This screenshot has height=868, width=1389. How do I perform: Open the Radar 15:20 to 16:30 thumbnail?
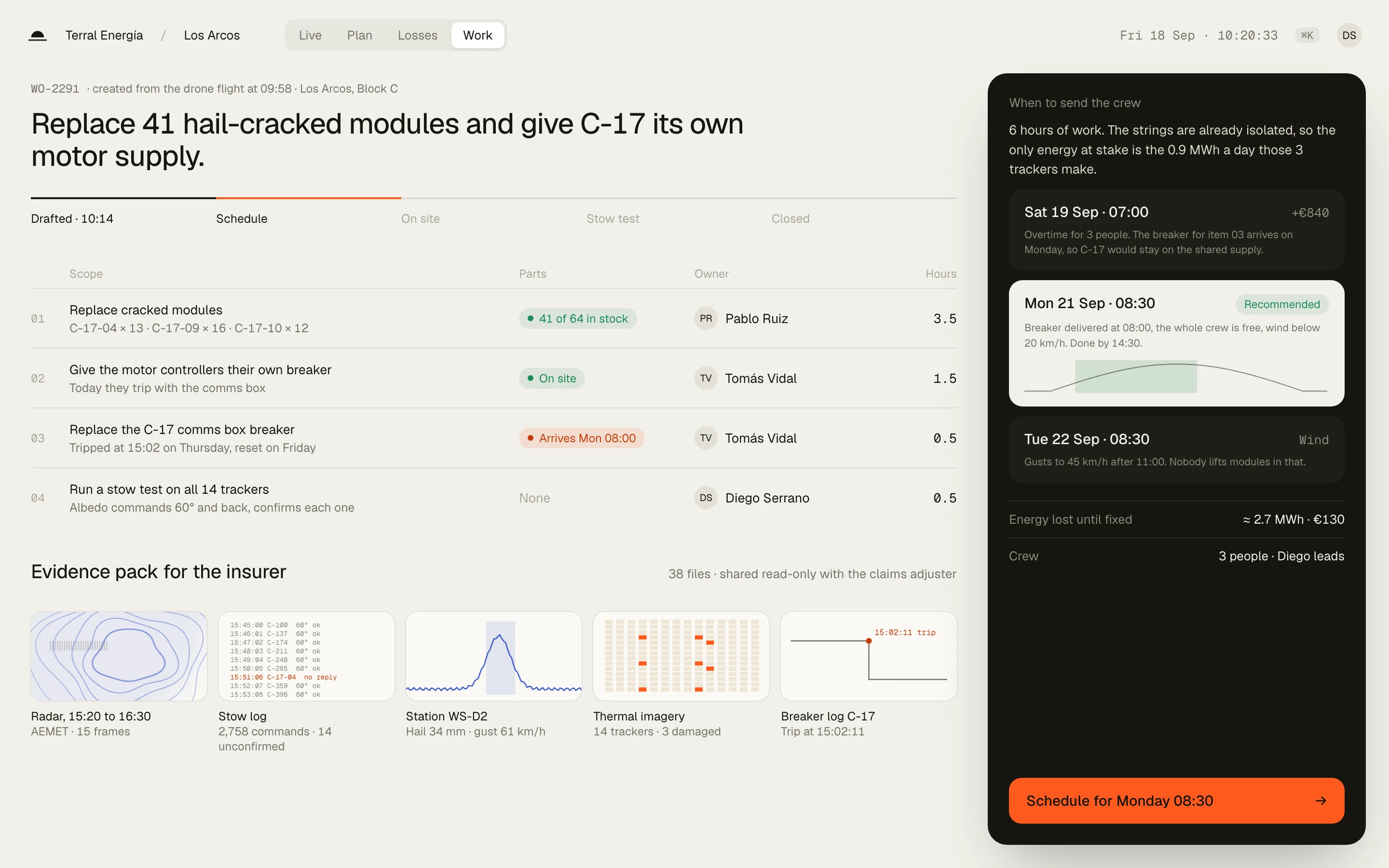[119, 656]
